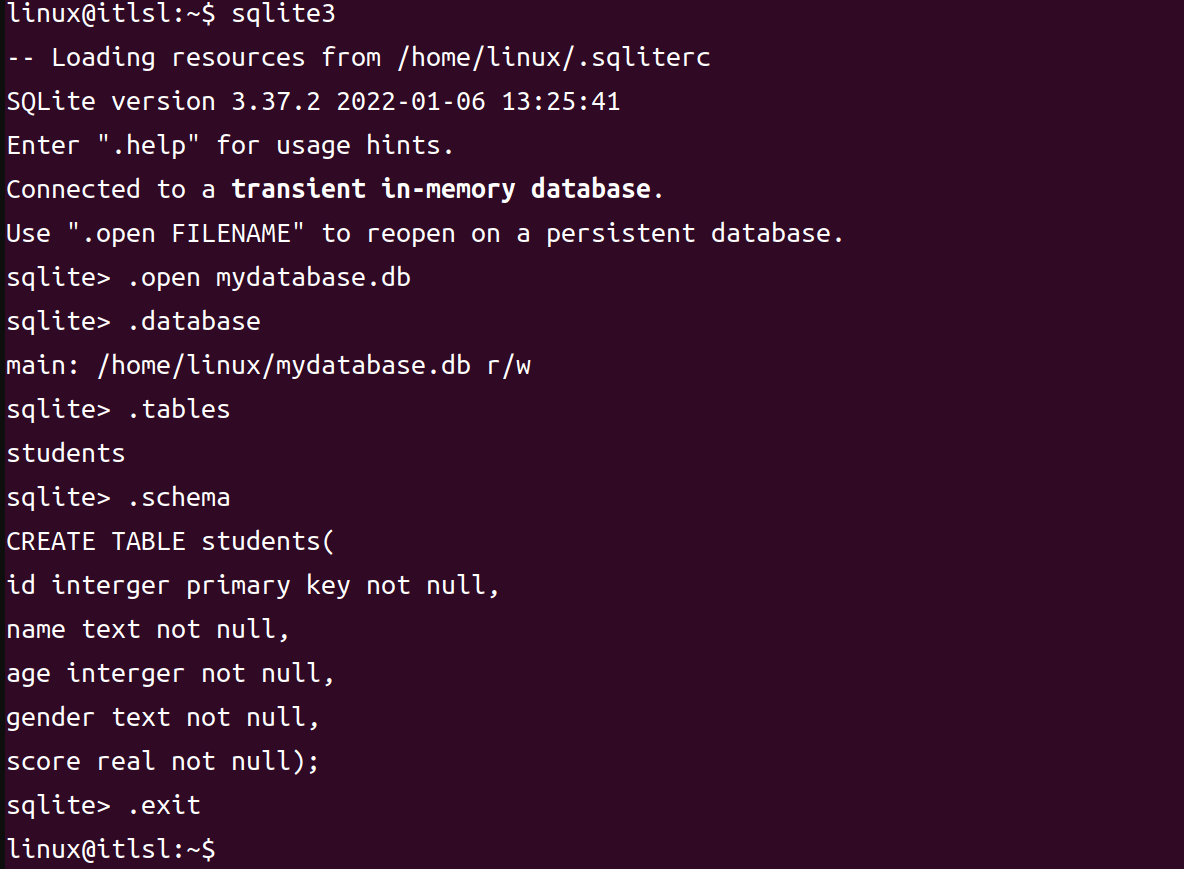Viewport: 1184px width, 869px height.
Task: Click the "name text not null" line
Action: [x=148, y=630]
